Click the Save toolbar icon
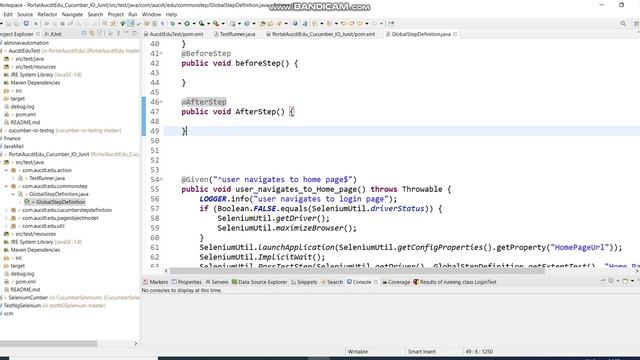The width and height of the screenshot is (640, 360). pos(8,24)
